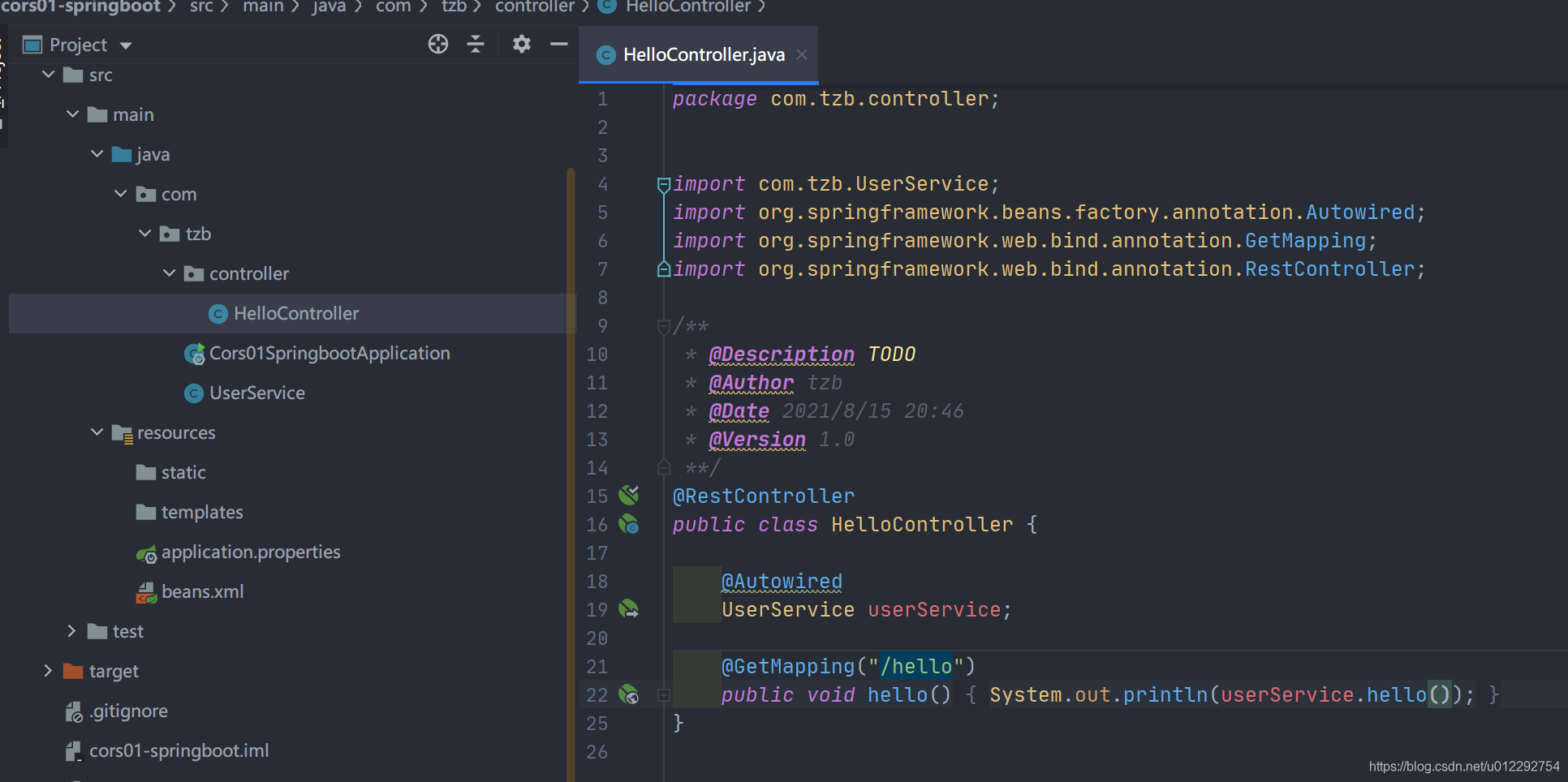This screenshot has width=1568, height=782.
Task: Click the resources folder icon
Action: [122, 433]
